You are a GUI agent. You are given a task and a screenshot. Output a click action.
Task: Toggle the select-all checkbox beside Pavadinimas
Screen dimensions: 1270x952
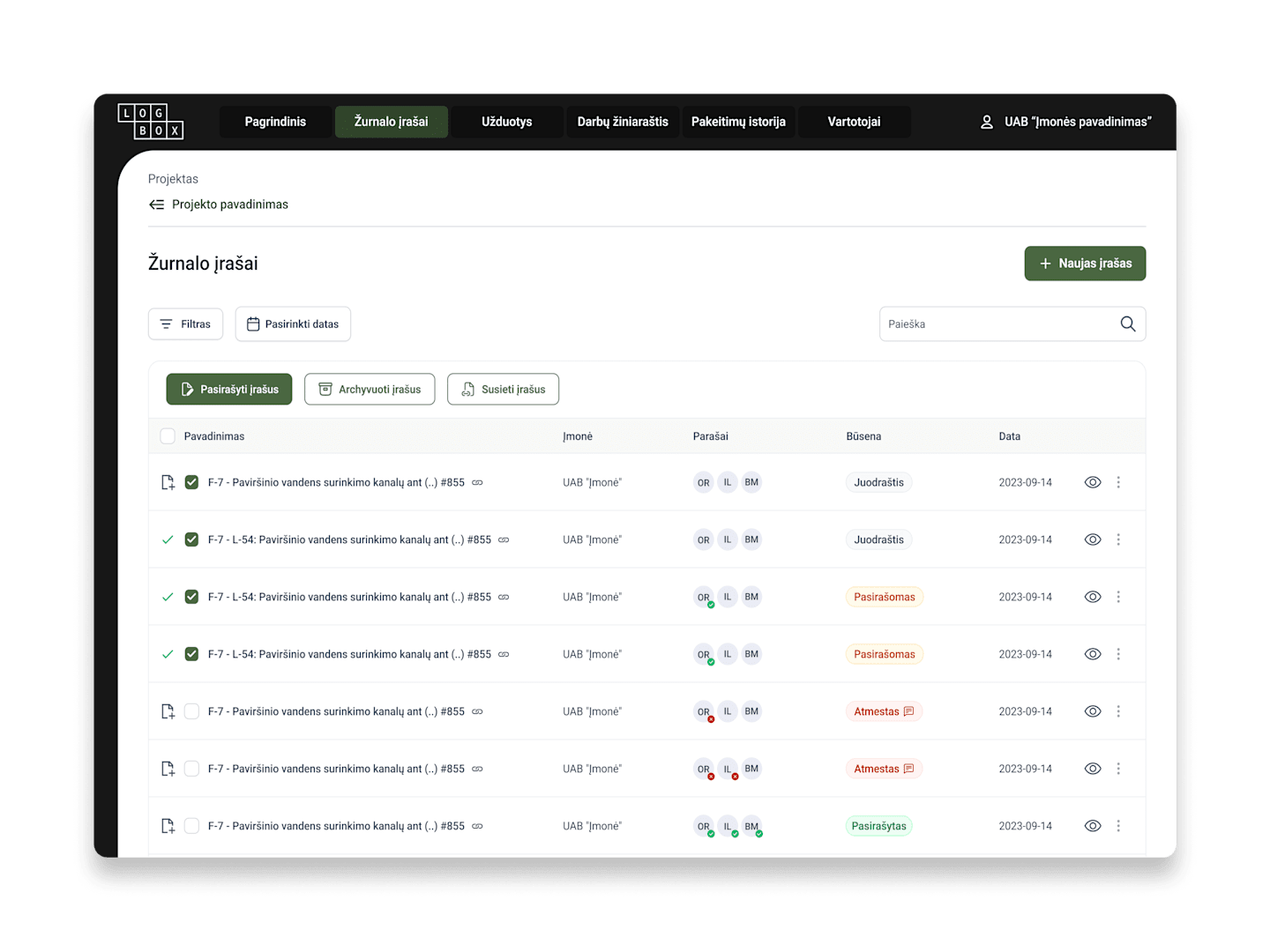tap(168, 436)
